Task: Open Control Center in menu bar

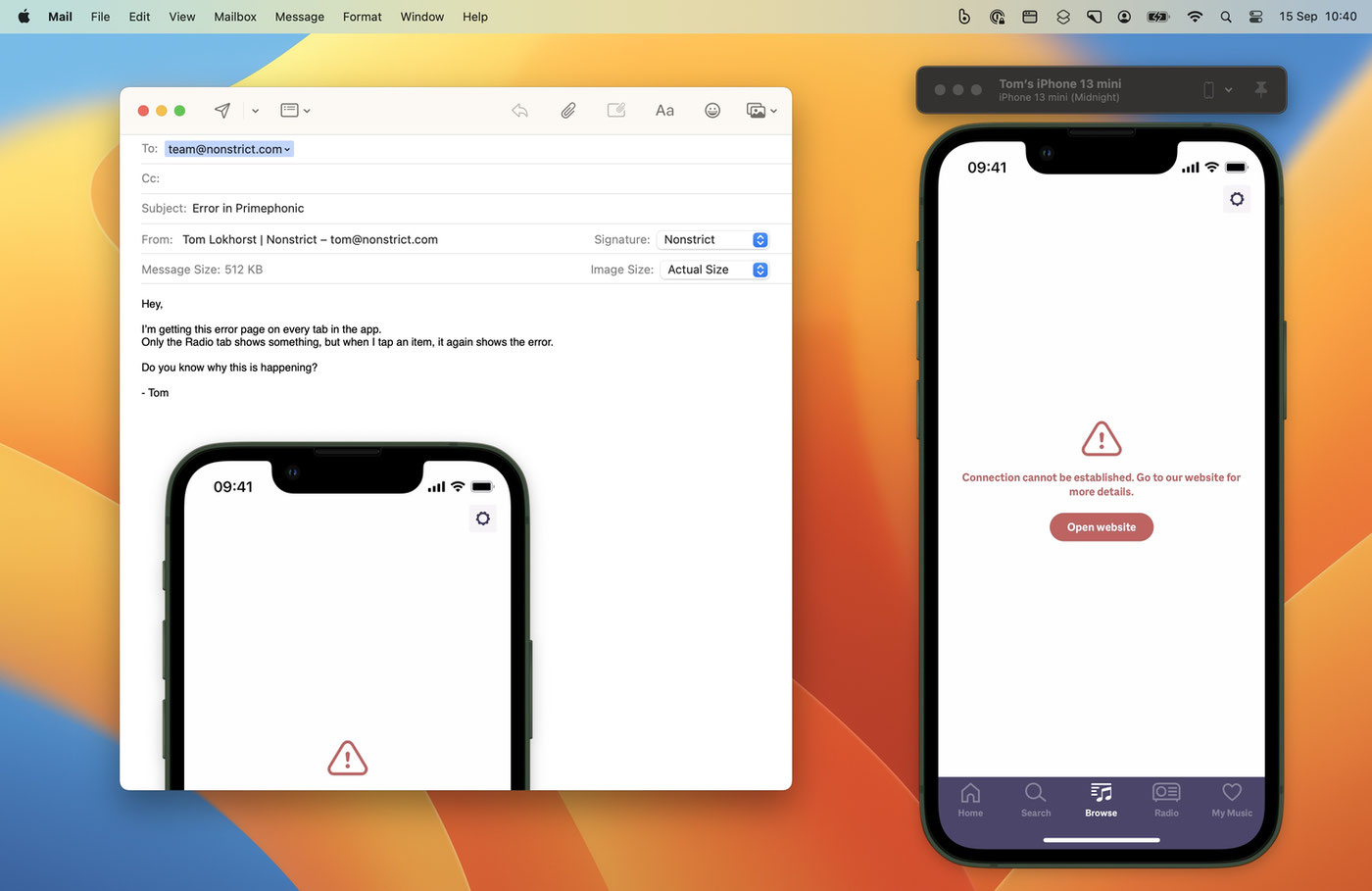Action: coord(1256,17)
